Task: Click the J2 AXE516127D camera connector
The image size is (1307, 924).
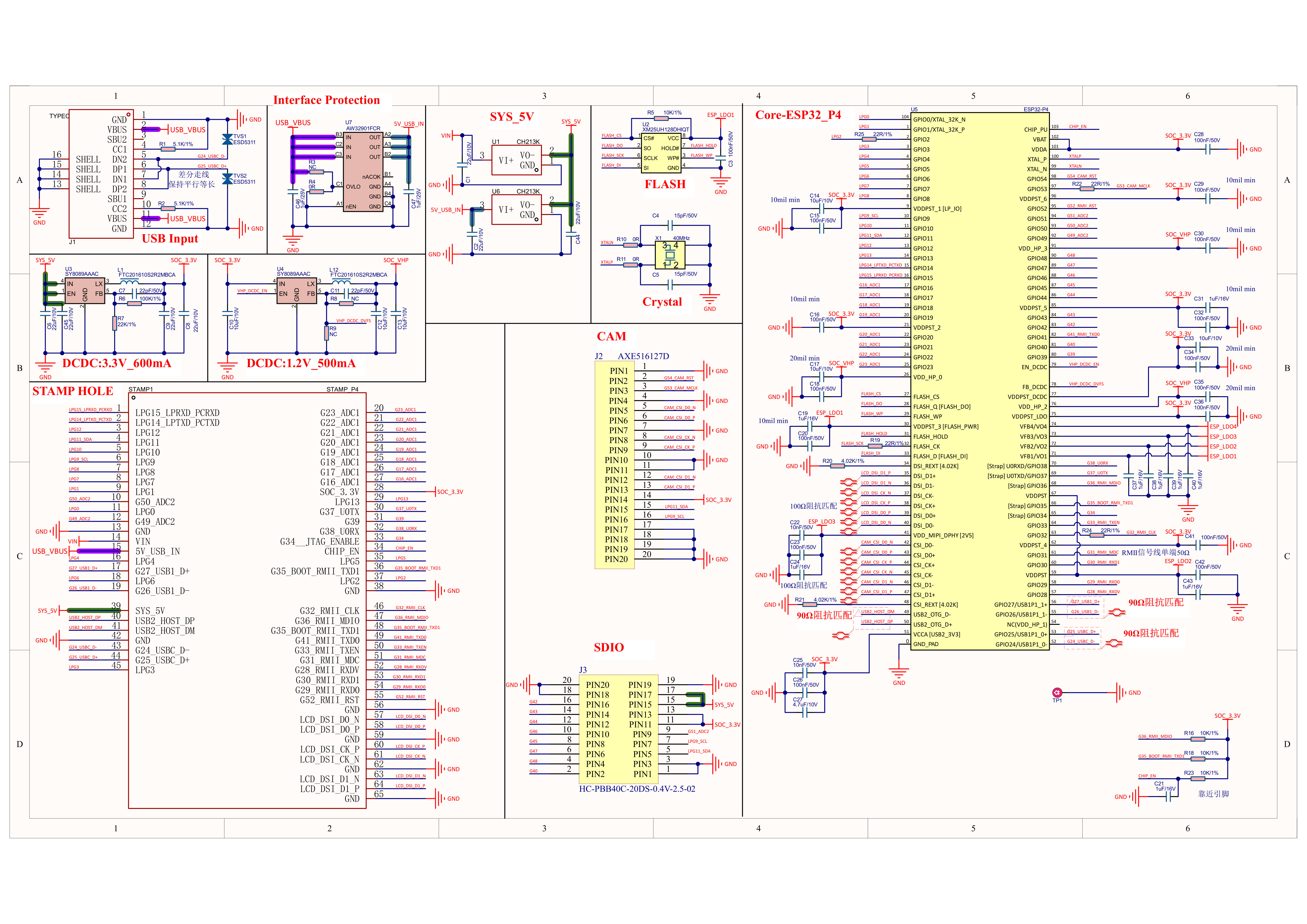Action: [614, 465]
